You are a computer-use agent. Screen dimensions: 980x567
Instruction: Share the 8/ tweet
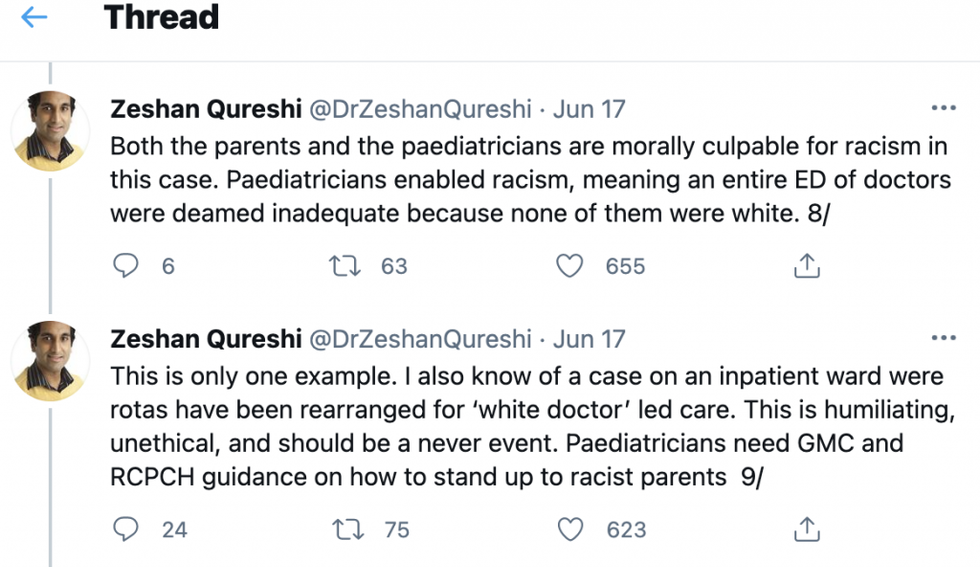click(806, 266)
